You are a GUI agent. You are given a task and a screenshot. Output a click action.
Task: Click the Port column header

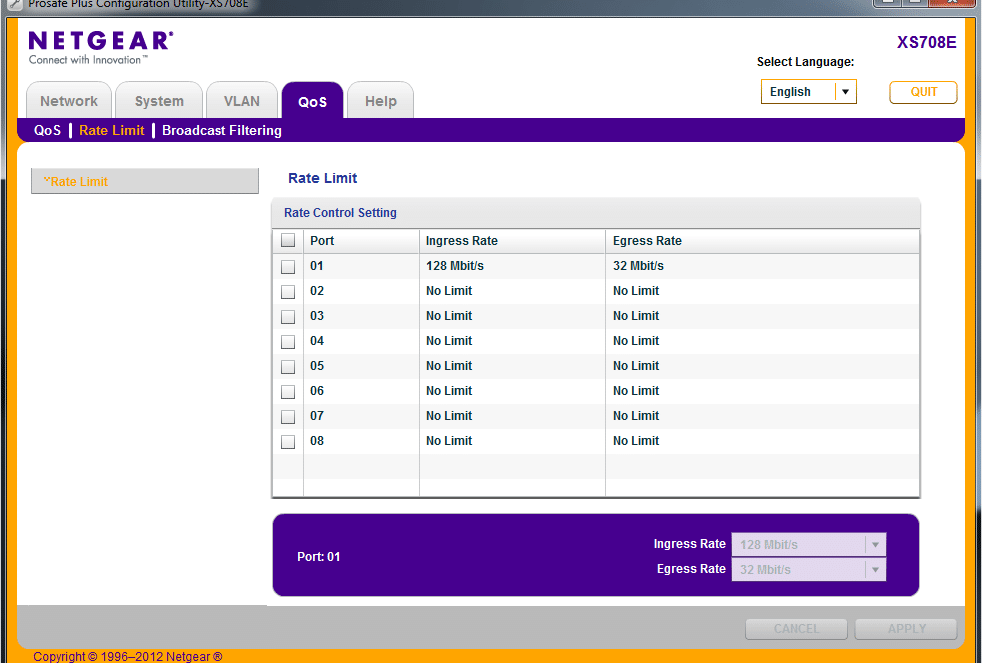361,241
